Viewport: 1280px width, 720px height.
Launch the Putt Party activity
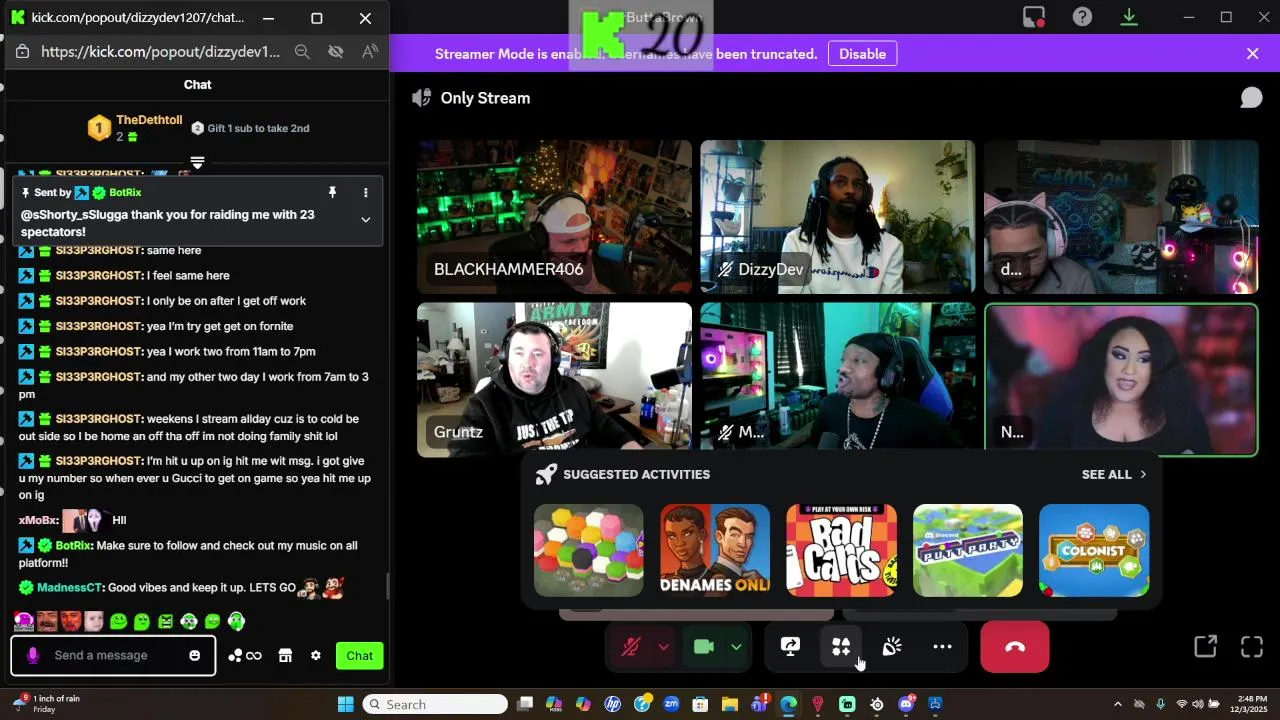click(x=968, y=550)
